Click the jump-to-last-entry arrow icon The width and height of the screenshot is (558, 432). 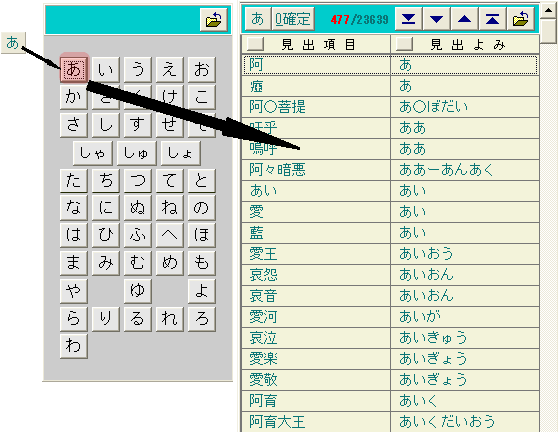[408, 19]
